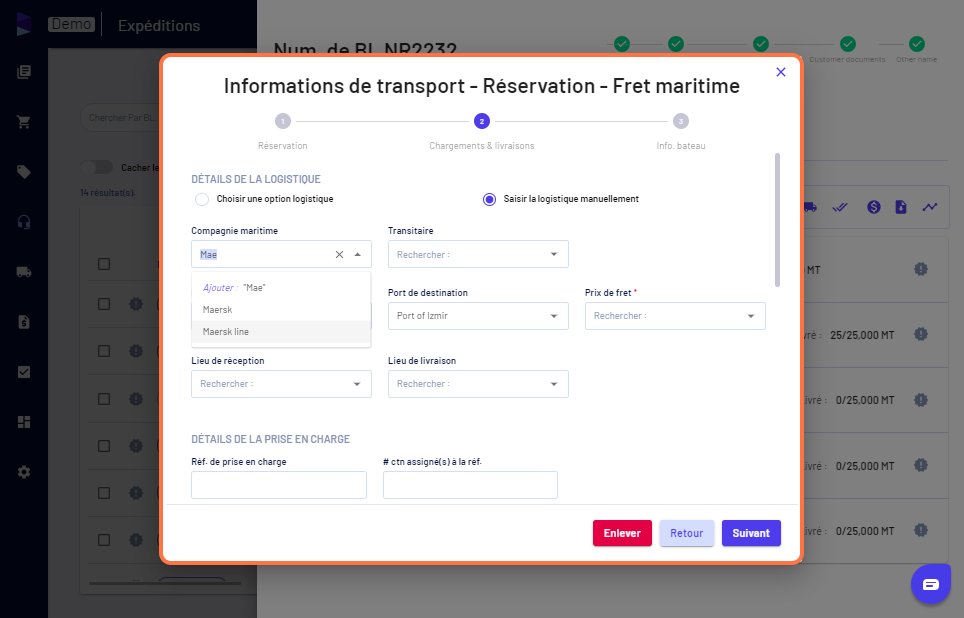The image size is (964, 618).
Task: Go to step 1 Réservation
Action: click(x=283, y=121)
